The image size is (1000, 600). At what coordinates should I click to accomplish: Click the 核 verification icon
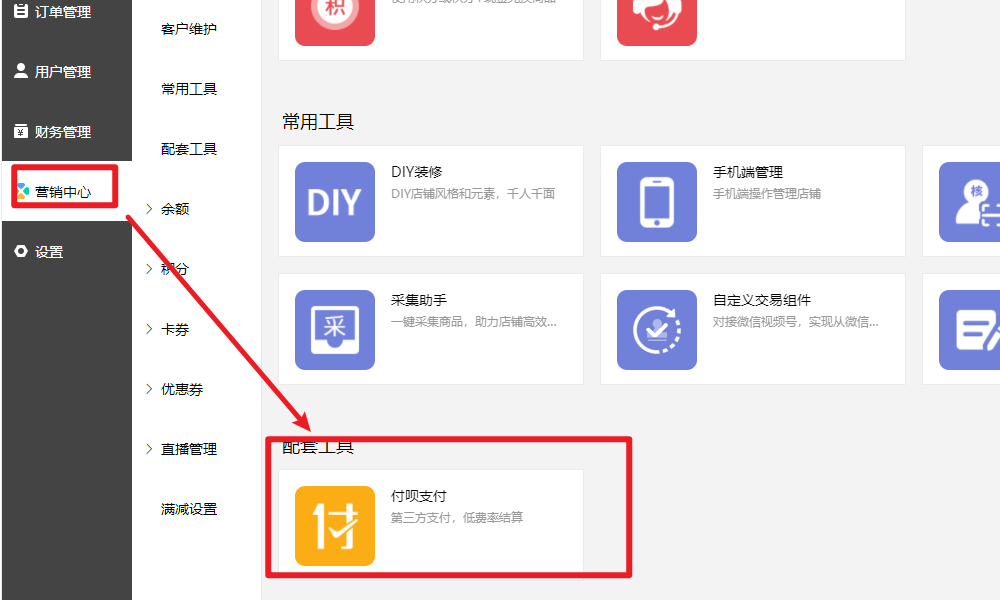969,201
